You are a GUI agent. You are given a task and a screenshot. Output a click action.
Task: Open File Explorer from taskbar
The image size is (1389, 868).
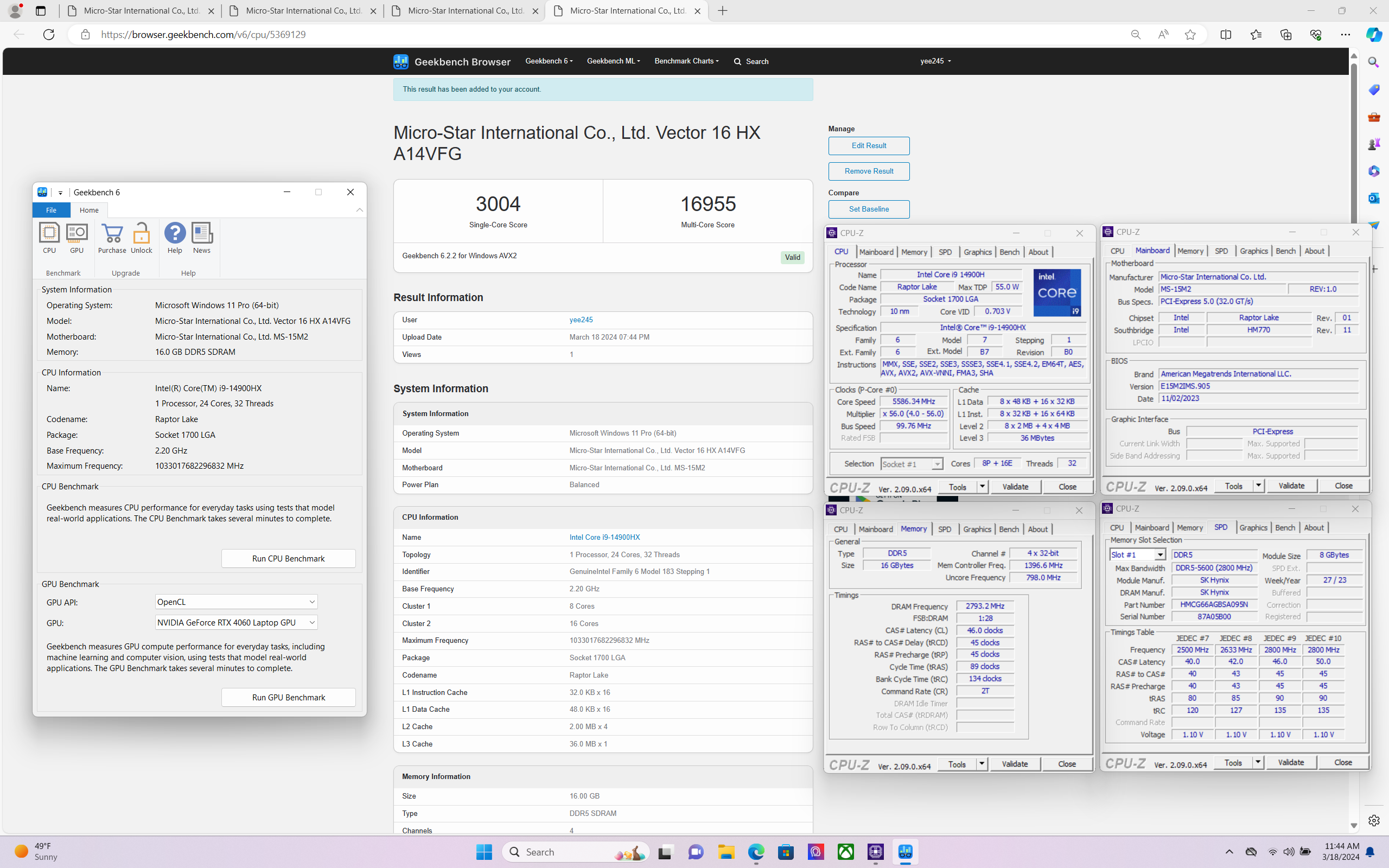(726, 852)
